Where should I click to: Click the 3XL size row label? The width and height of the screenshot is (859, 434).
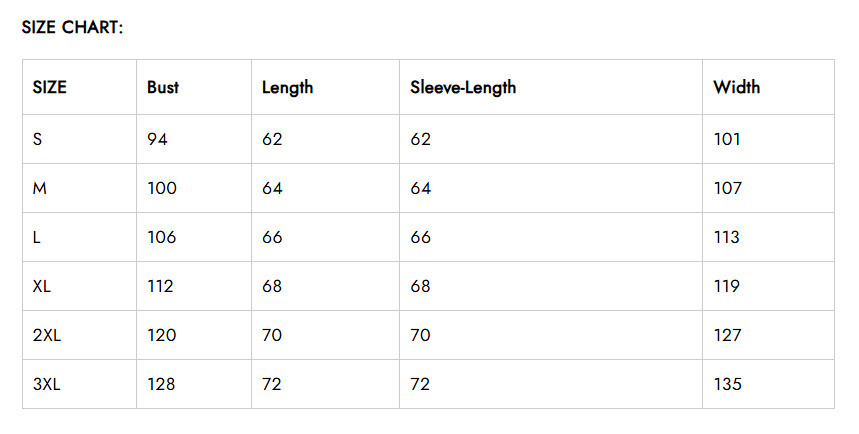(x=47, y=384)
